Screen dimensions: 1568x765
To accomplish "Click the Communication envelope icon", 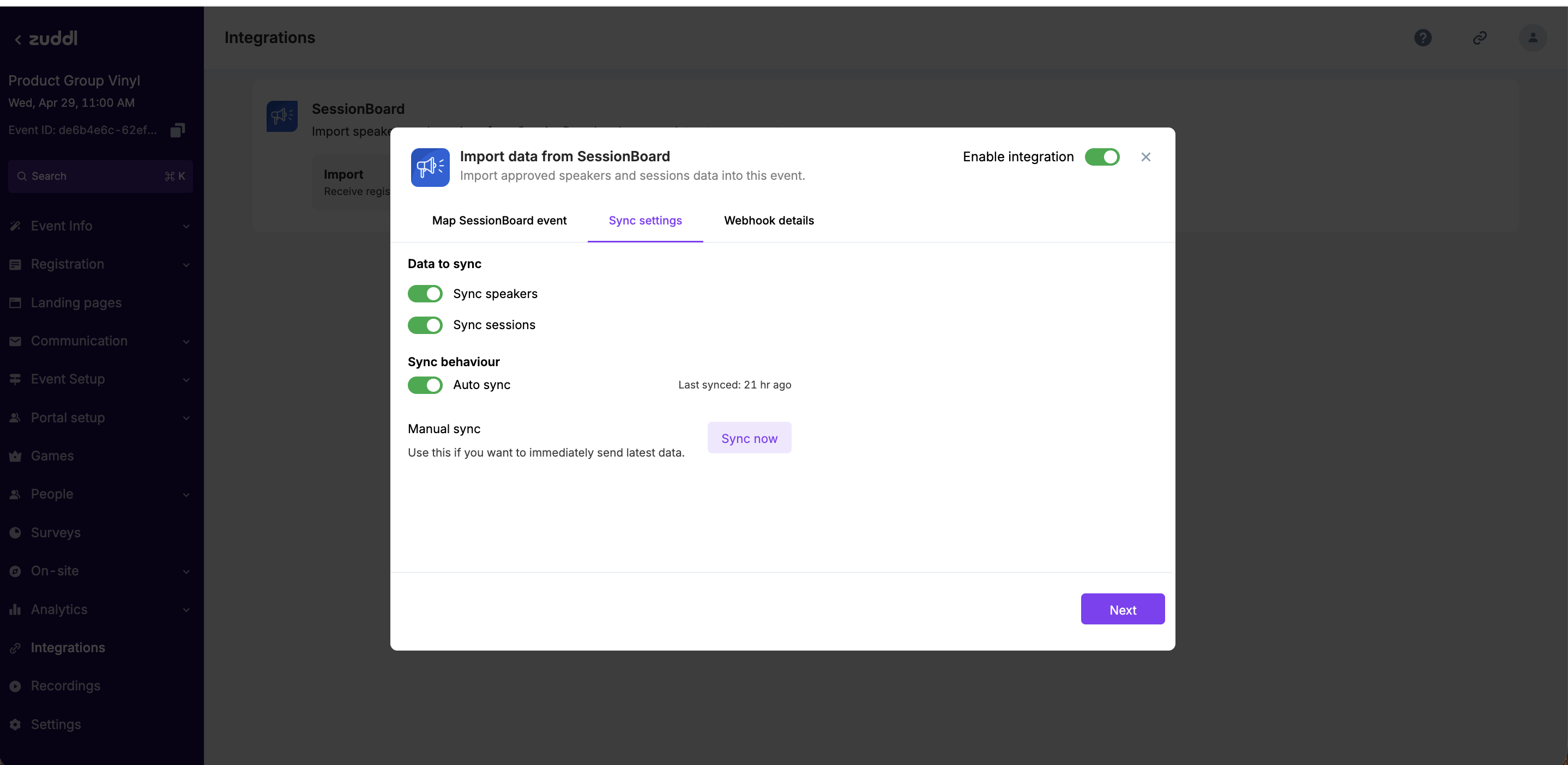I will (x=15, y=341).
